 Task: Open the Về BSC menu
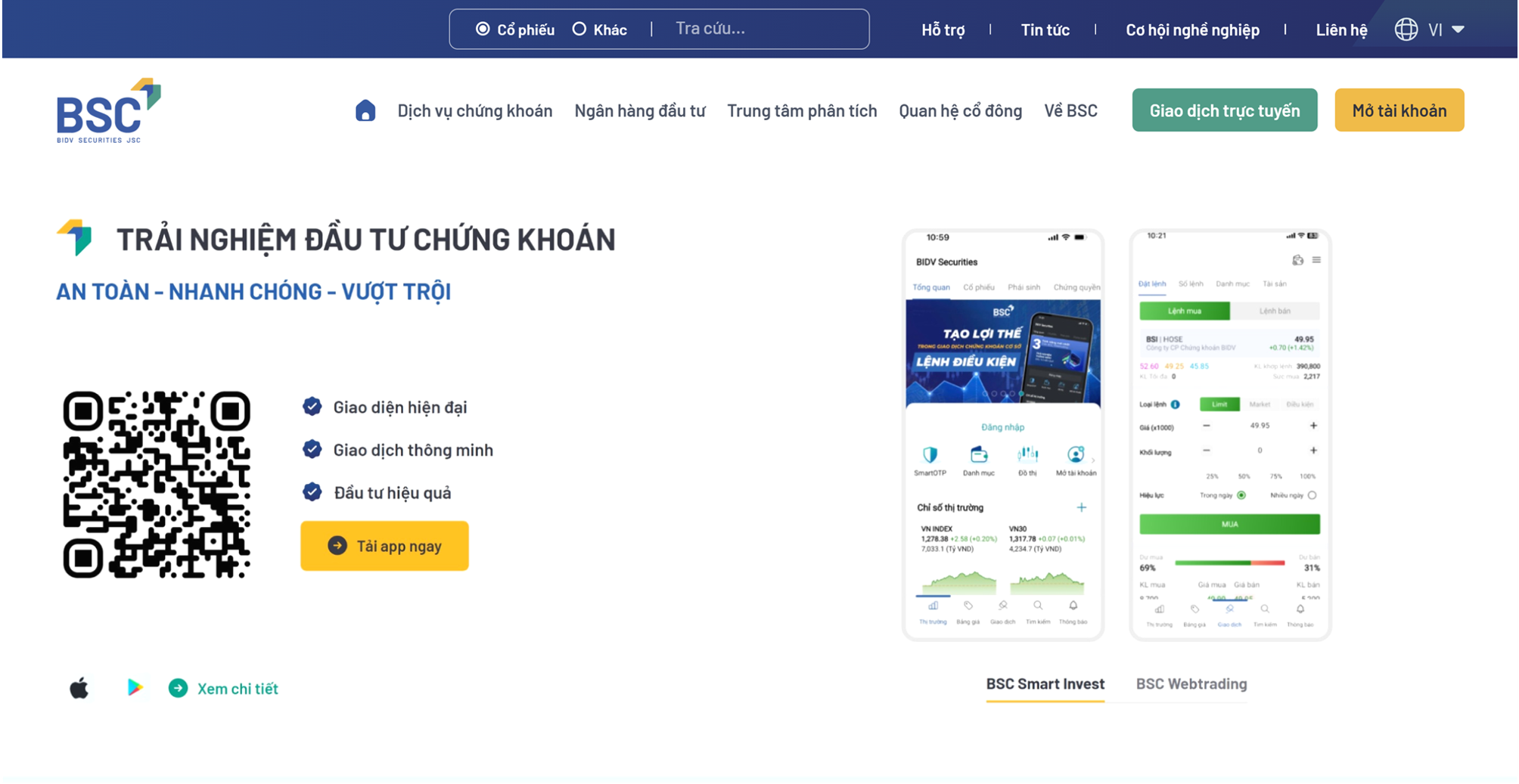1070,110
